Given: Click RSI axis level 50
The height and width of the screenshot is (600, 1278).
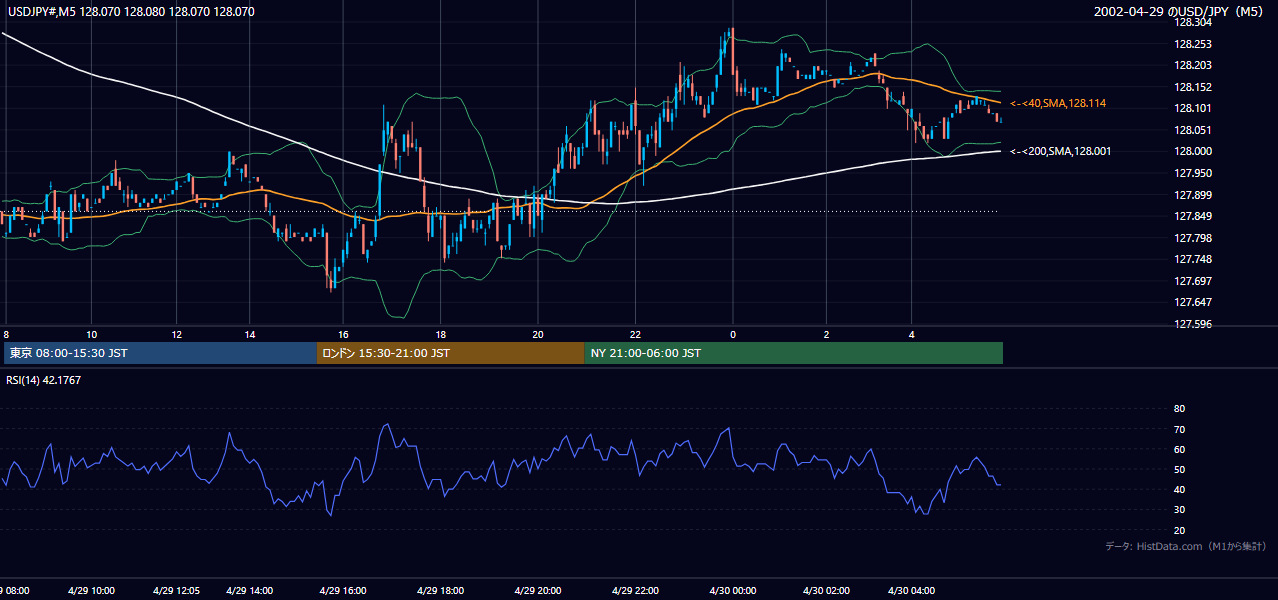Looking at the screenshot, I should [1179, 469].
